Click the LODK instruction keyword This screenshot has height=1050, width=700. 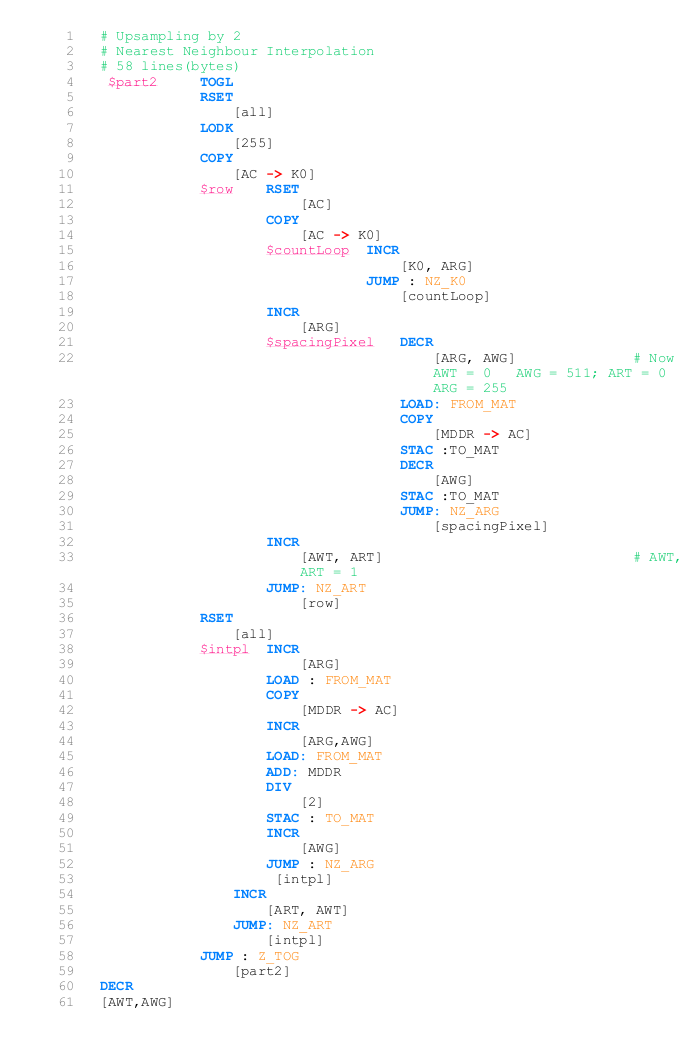tap(216, 128)
